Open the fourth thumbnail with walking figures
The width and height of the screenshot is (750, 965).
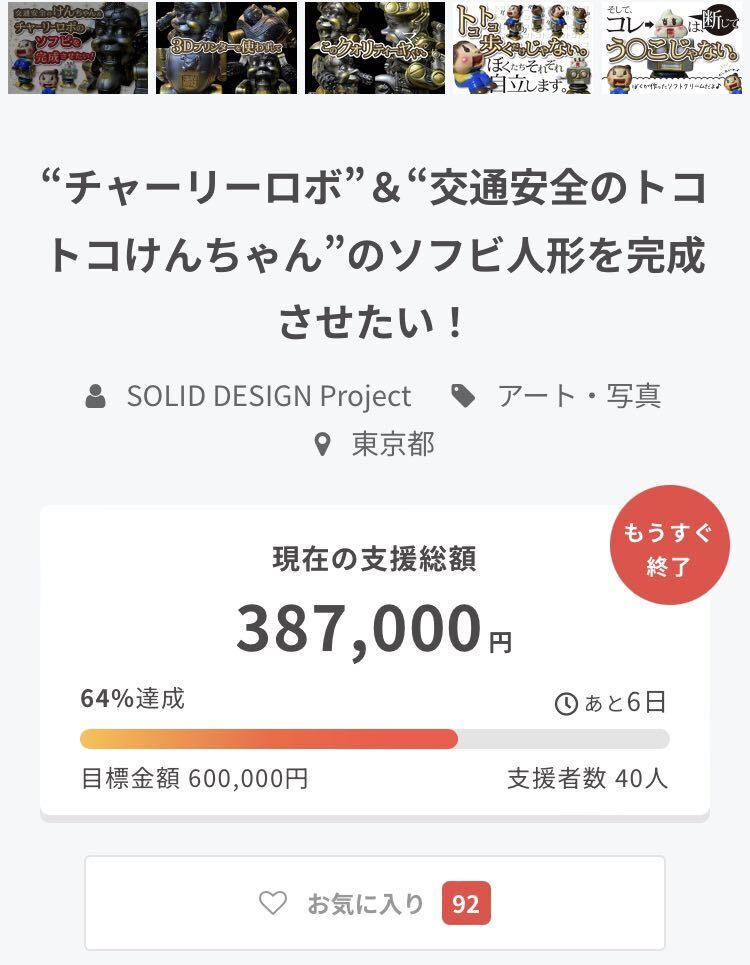point(523,48)
